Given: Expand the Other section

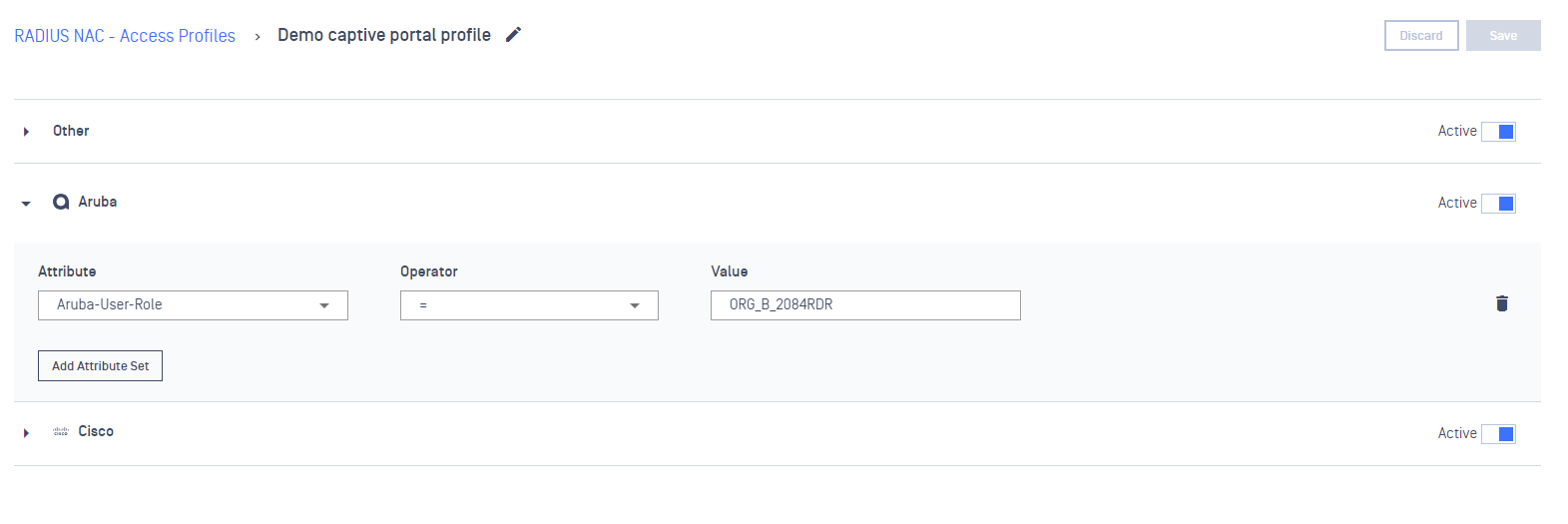Looking at the screenshot, I should tap(26, 132).
